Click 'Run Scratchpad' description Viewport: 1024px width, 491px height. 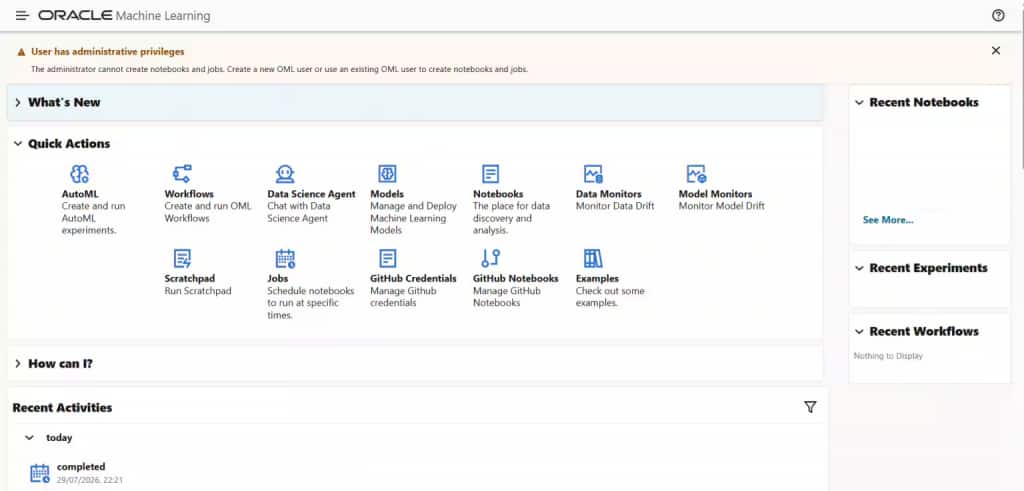(198, 291)
